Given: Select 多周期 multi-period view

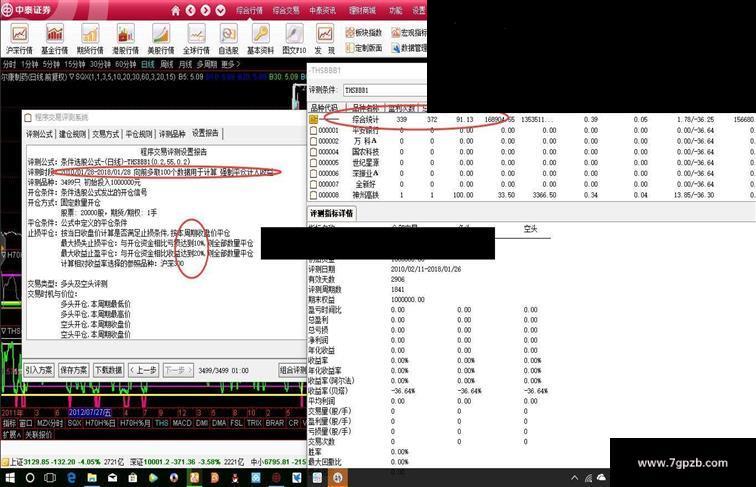Looking at the screenshot, I should tap(206, 64).
